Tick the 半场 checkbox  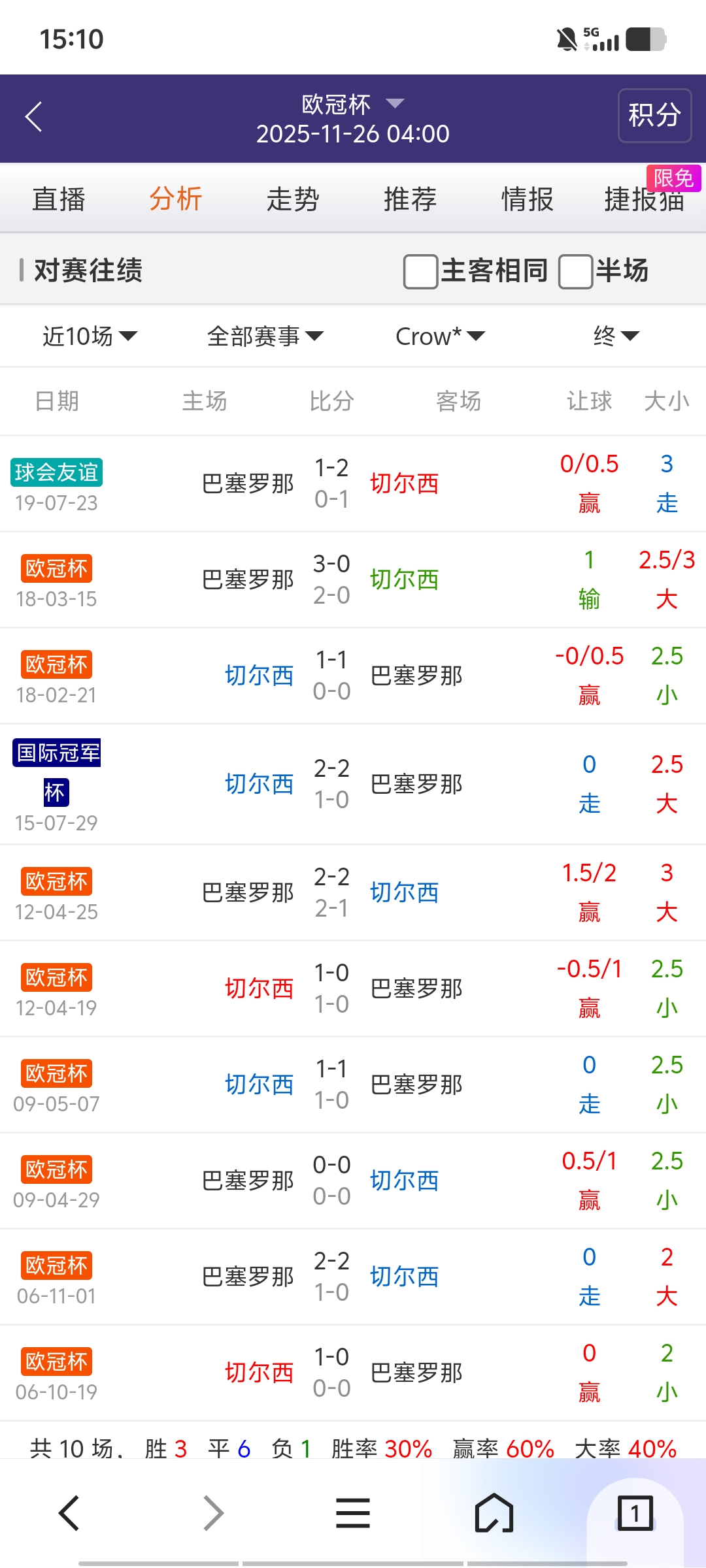click(576, 271)
